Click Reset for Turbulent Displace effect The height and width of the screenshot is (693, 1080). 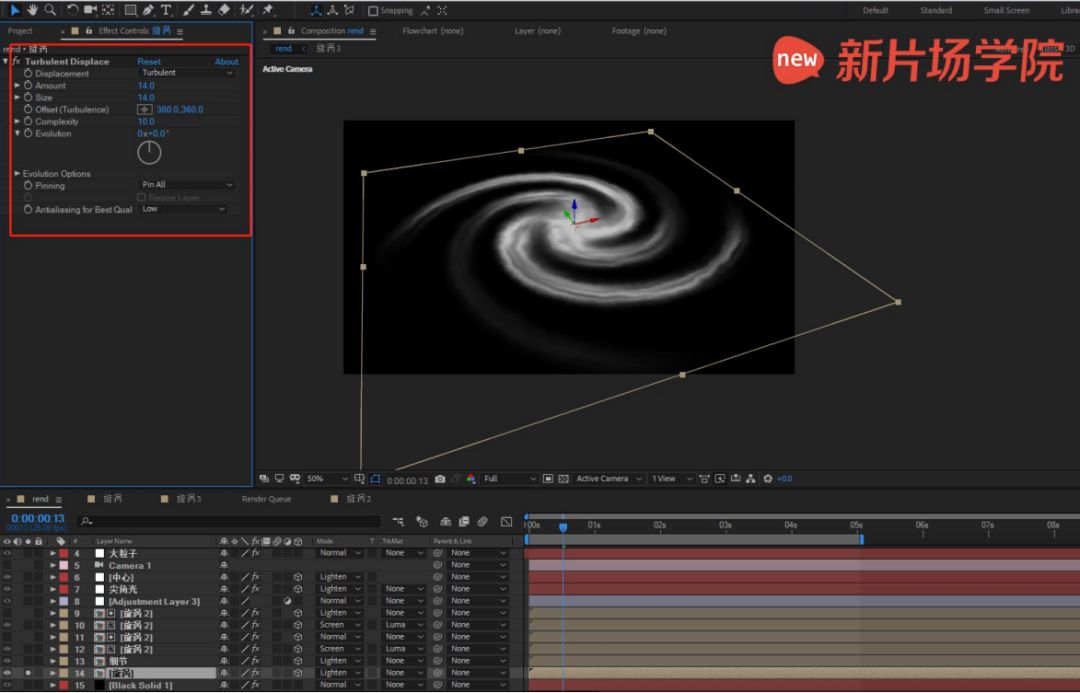coord(148,62)
